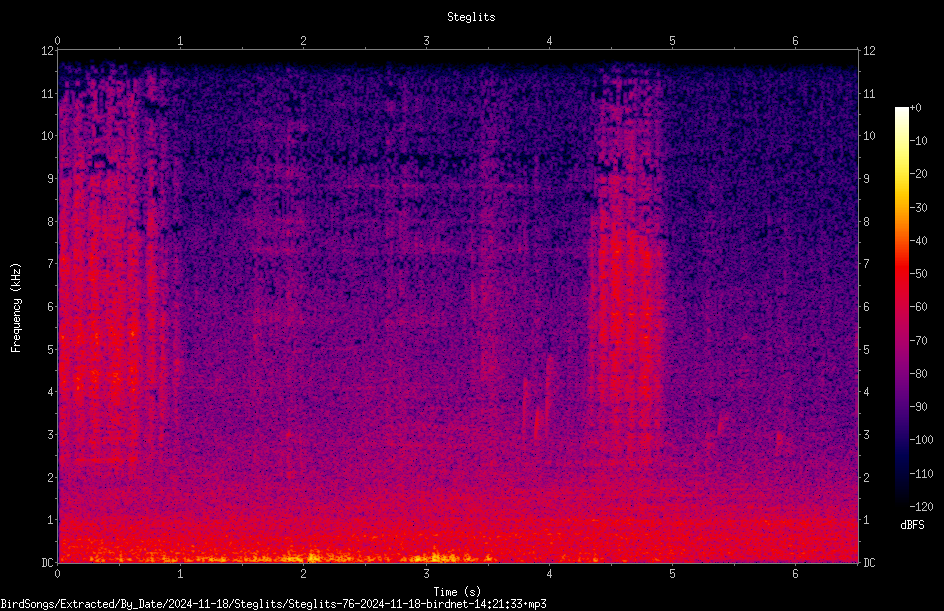Click the white top of the color bar
944x611 pixels.
click(901, 112)
